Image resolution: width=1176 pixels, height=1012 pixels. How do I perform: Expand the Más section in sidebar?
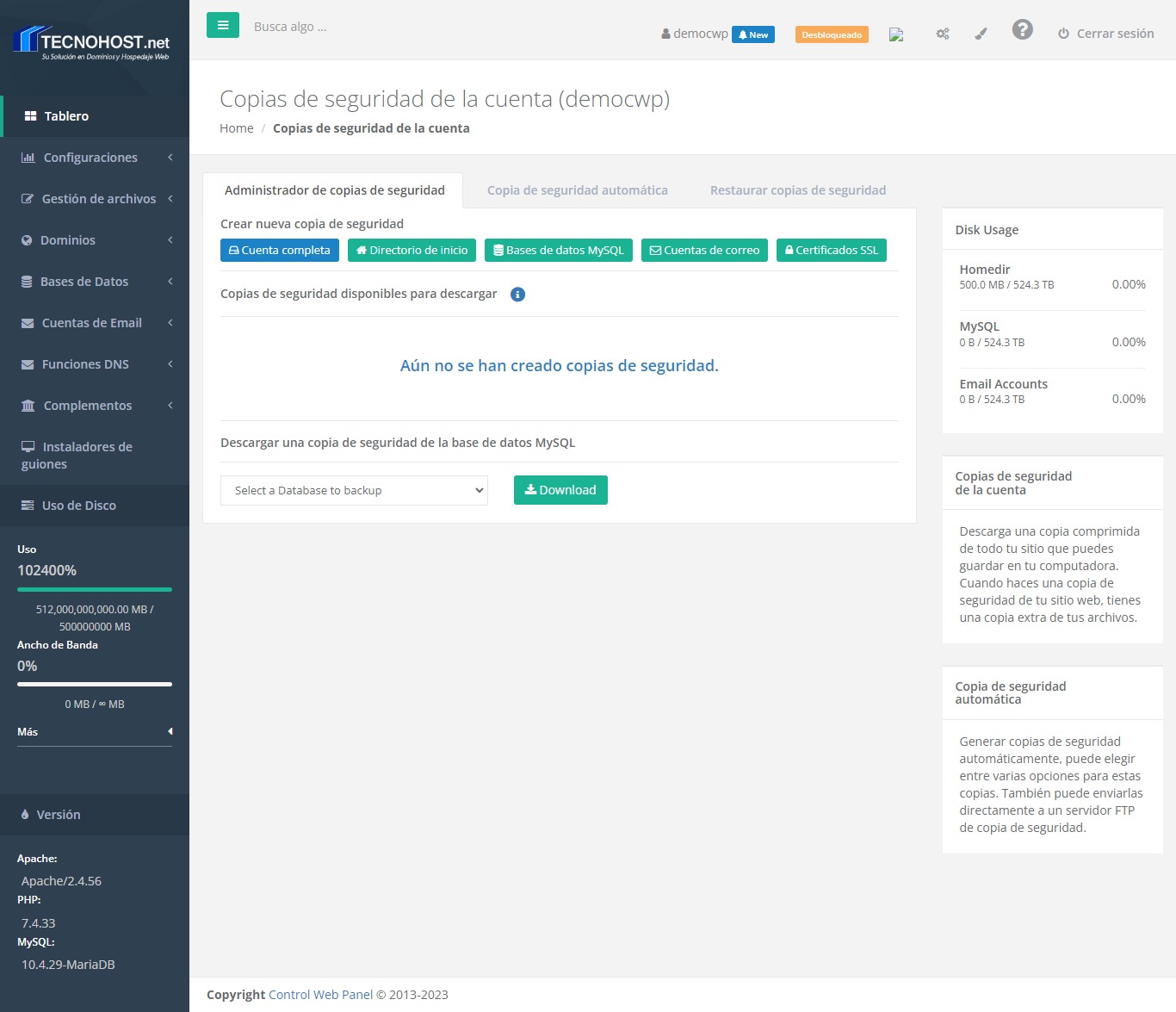pos(95,732)
